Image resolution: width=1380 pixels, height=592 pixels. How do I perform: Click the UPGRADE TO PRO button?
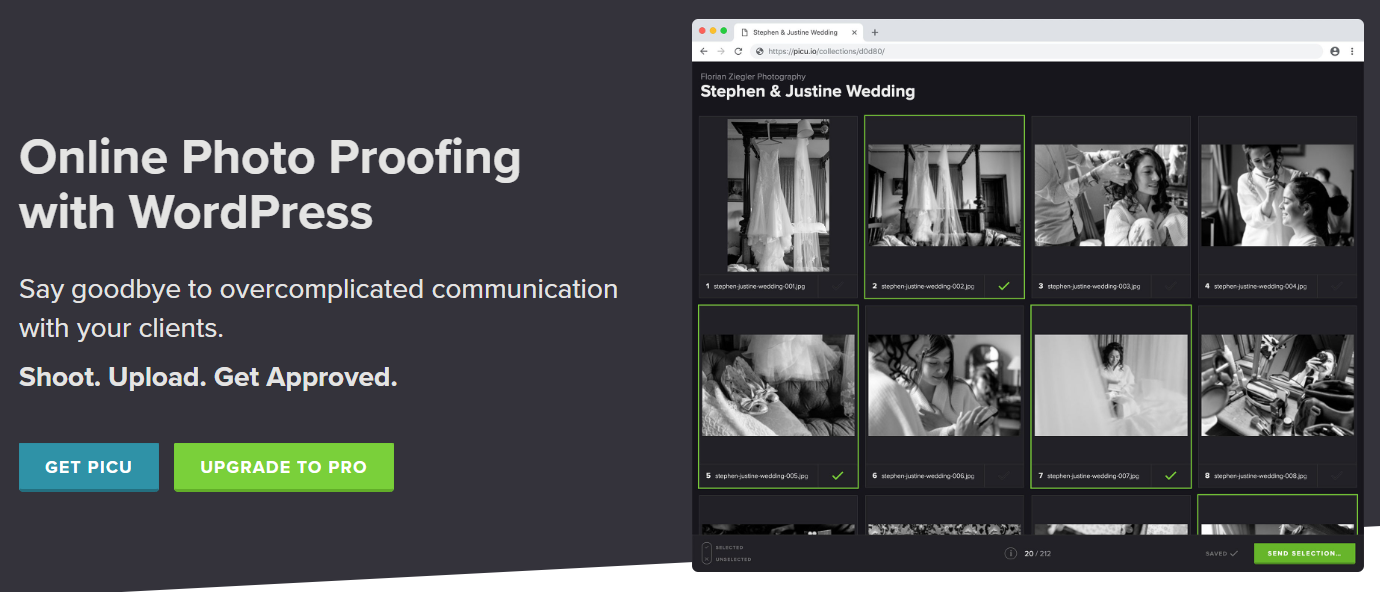point(283,466)
